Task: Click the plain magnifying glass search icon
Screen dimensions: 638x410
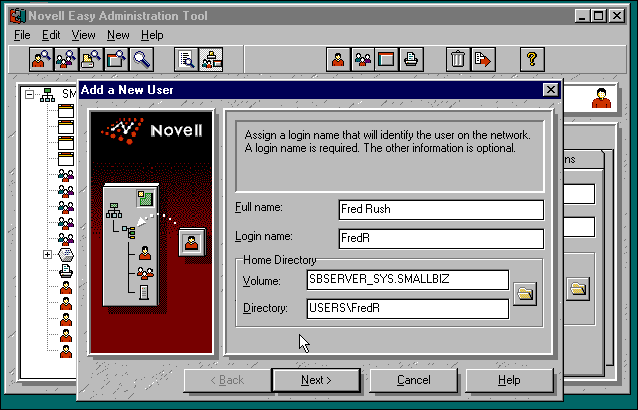Action: [141, 59]
